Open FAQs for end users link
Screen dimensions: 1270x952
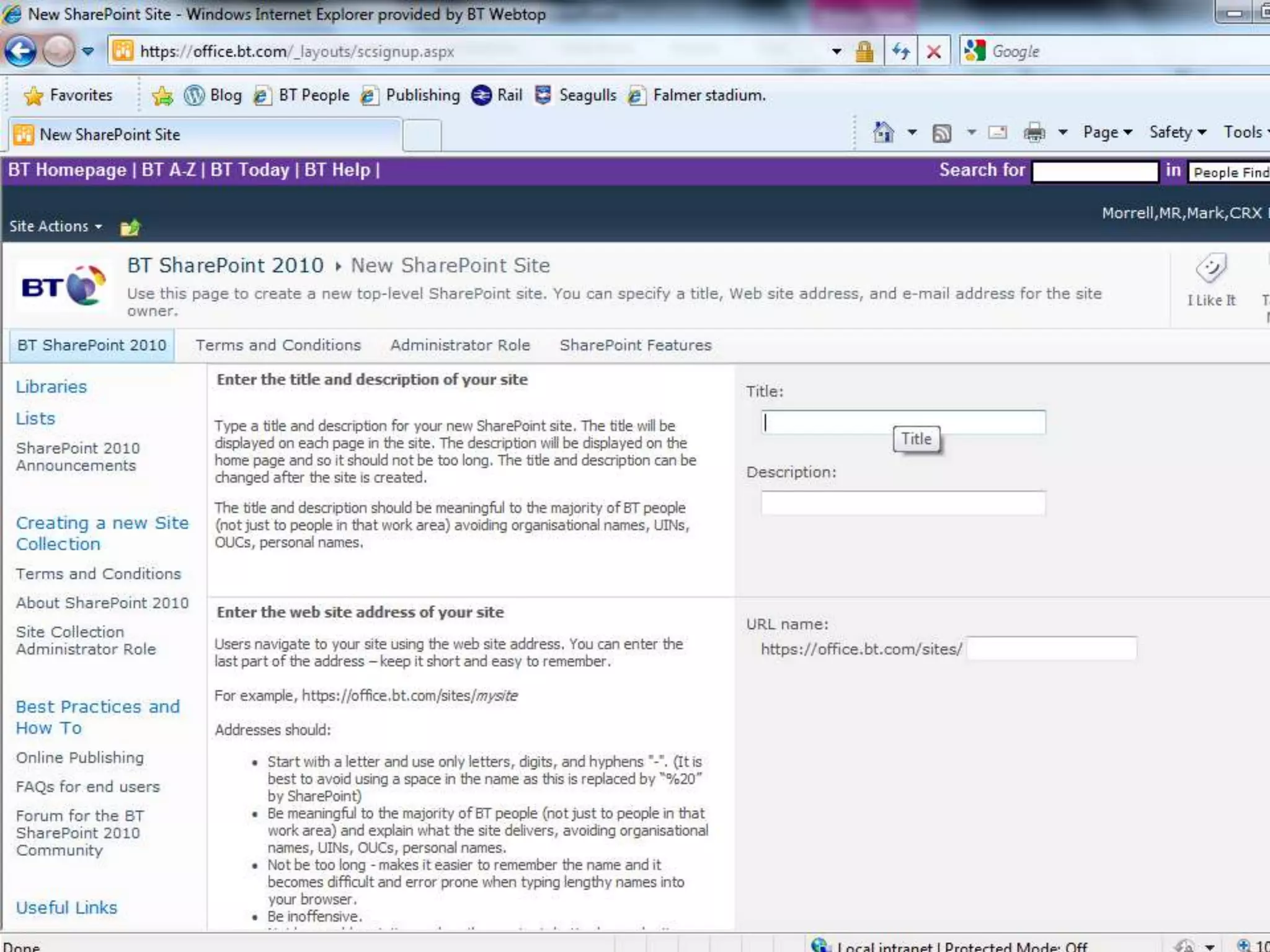(88, 787)
